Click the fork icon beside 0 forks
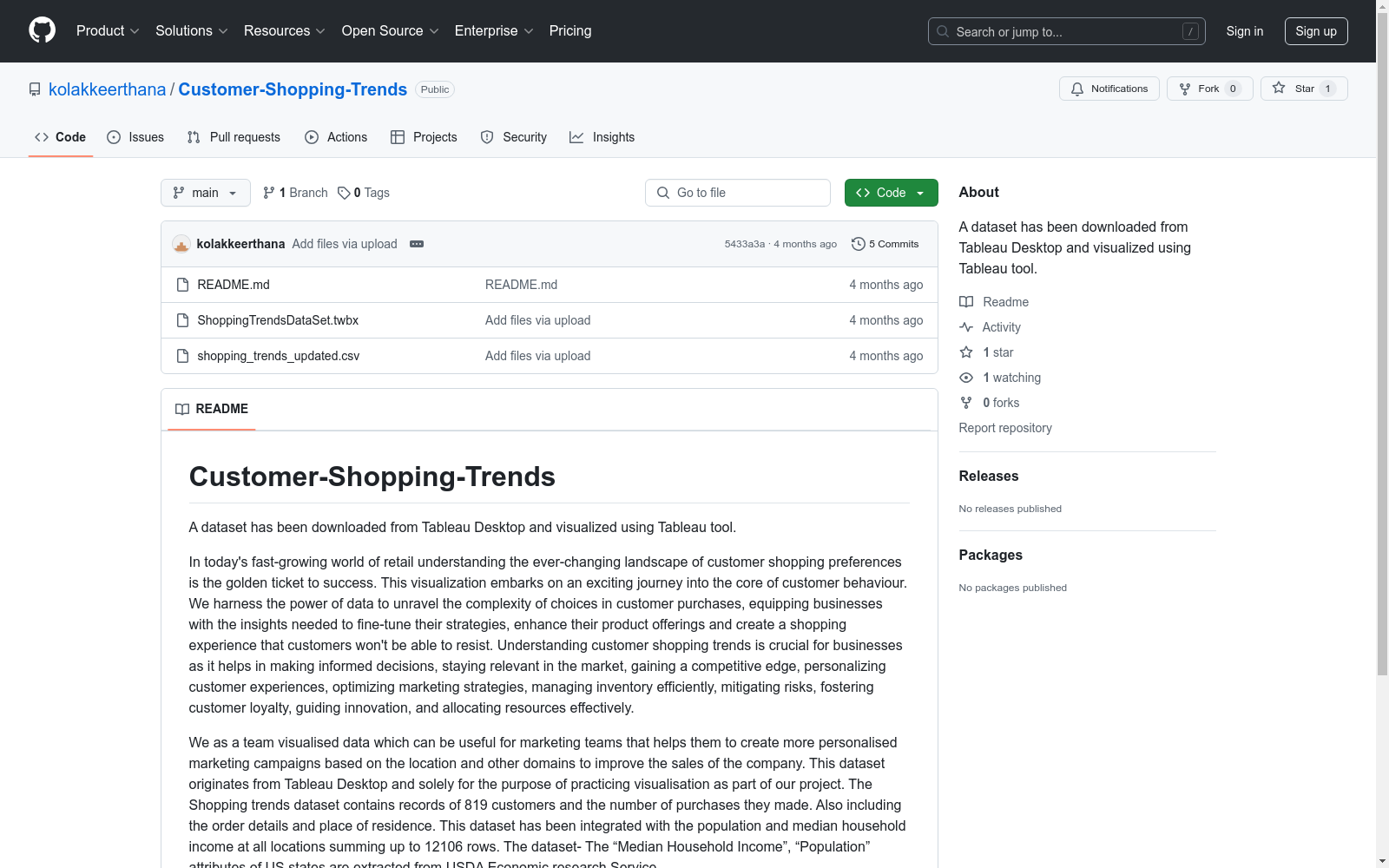Viewport: 1389px width, 868px height. (966, 403)
